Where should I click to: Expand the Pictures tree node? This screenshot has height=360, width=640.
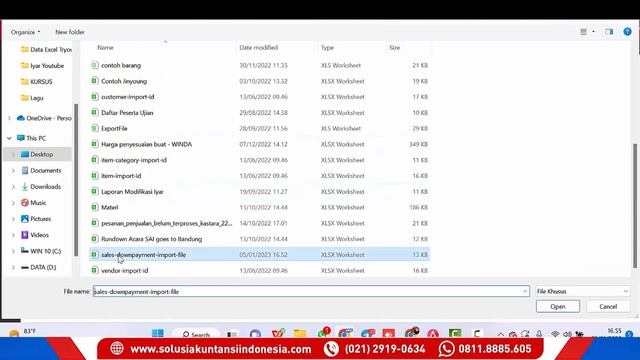point(13,219)
